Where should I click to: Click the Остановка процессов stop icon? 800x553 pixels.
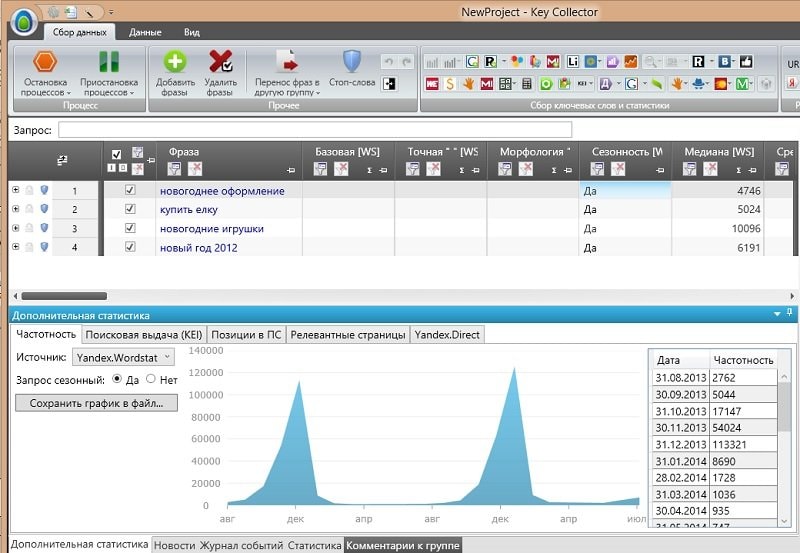point(45,61)
